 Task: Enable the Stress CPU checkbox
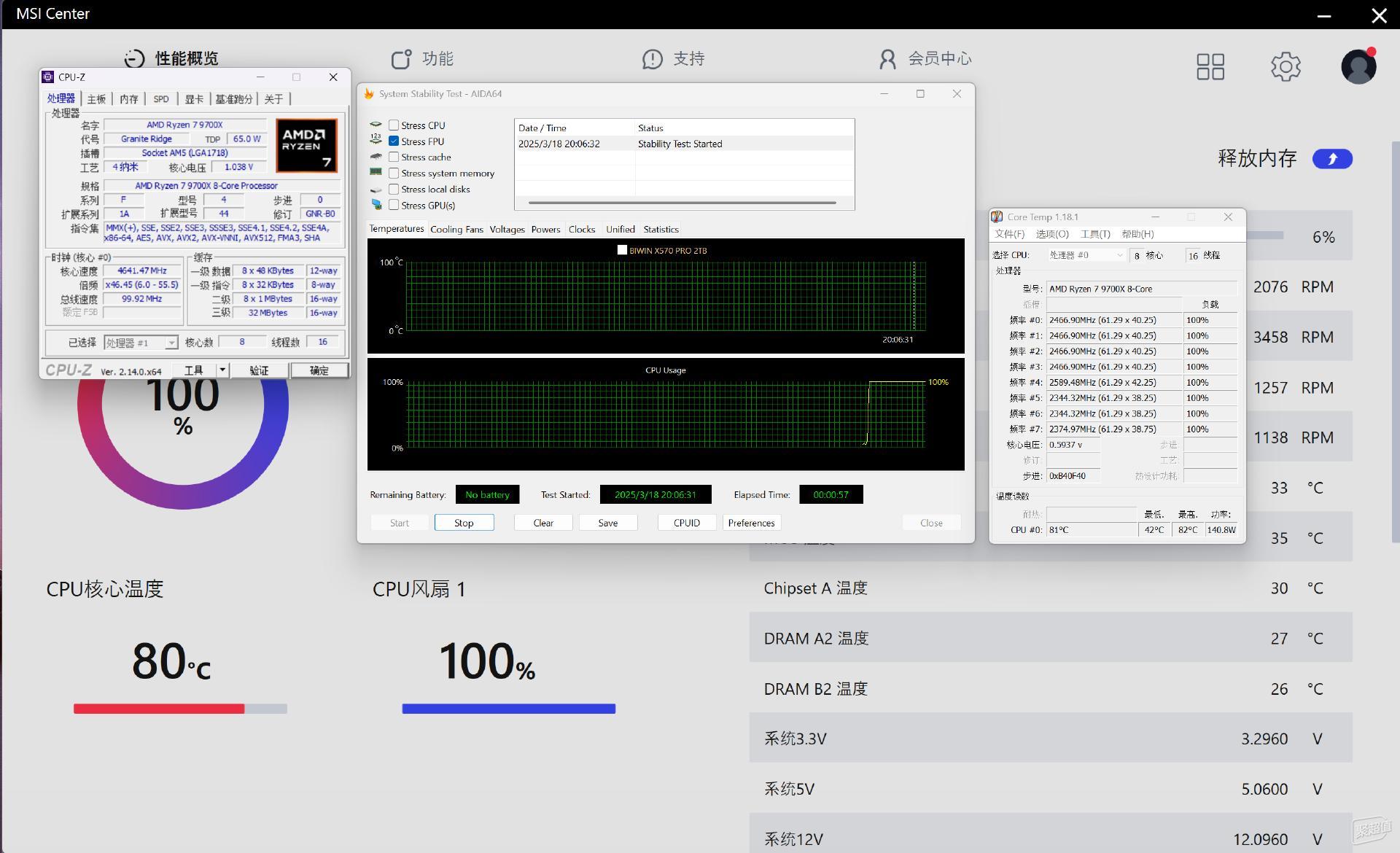click(394, 125)
